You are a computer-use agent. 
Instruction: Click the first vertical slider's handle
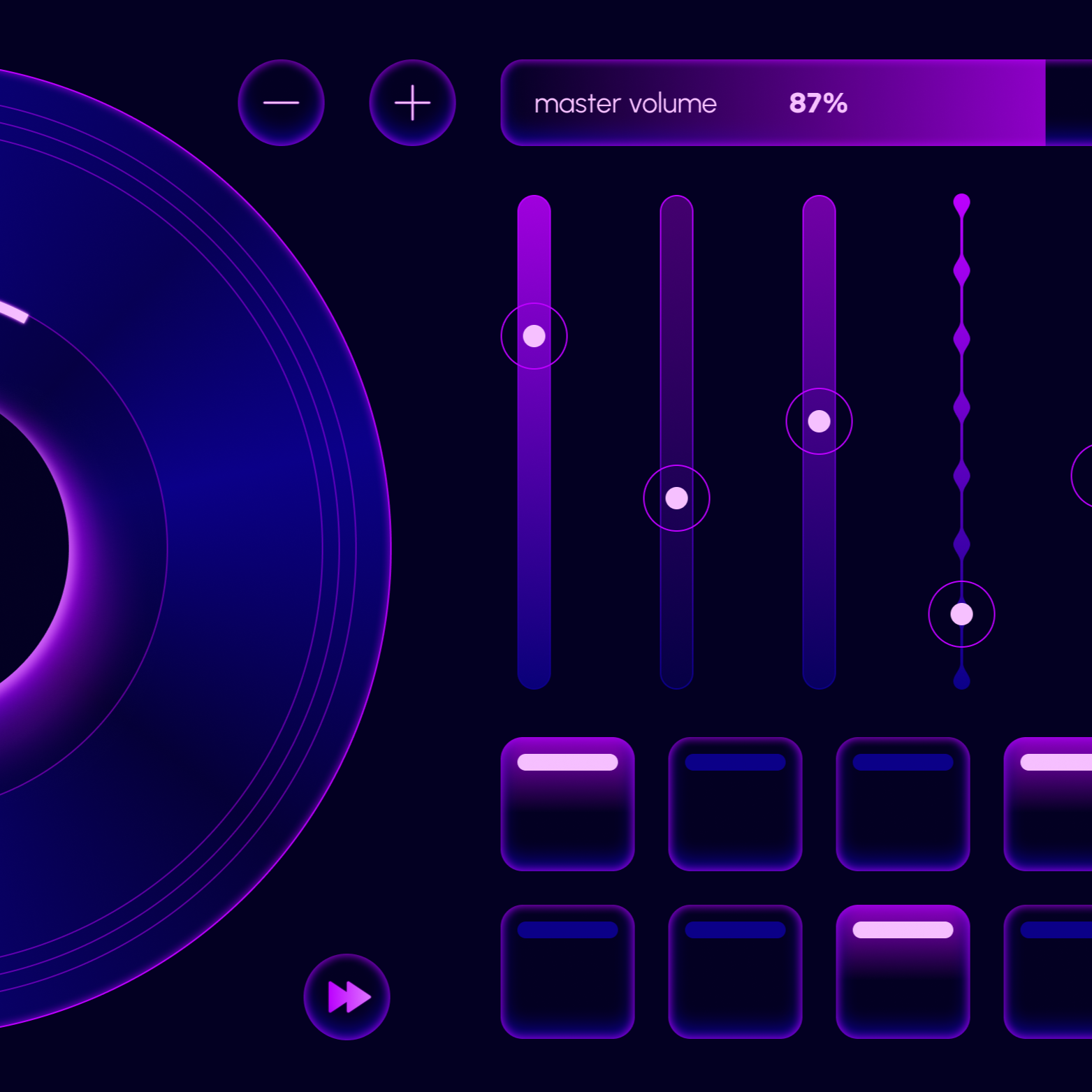[534, 336]
